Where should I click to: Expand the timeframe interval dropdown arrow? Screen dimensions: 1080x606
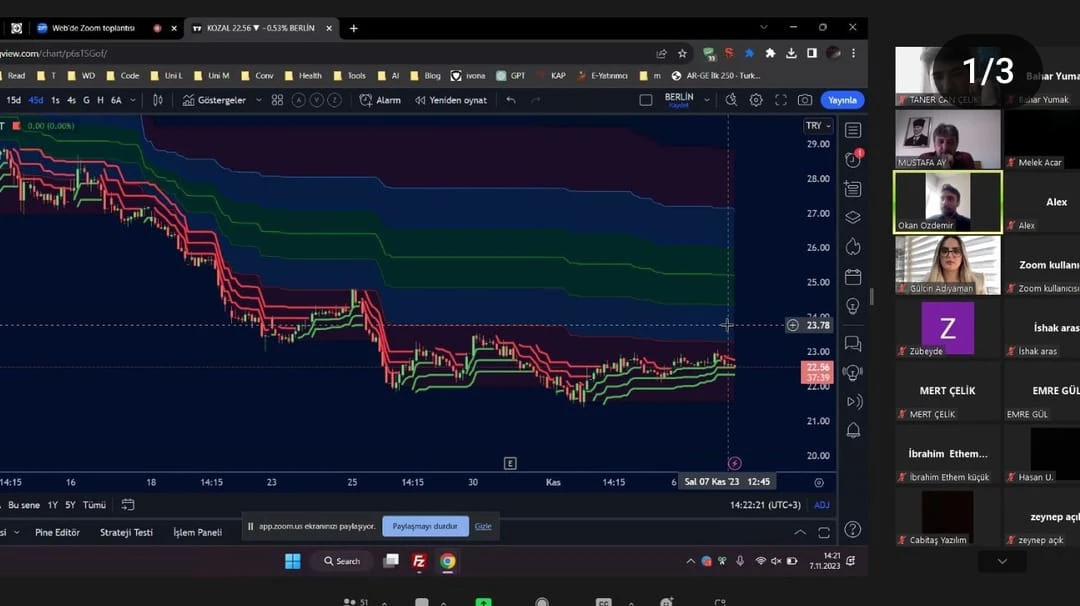tap(132, 100)
